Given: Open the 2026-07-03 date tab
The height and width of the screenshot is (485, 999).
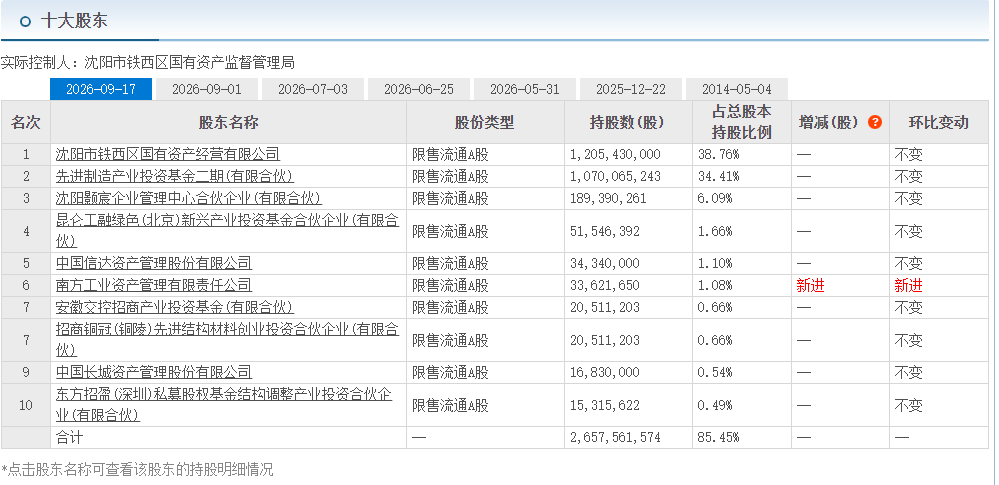Looking at the screenshot, I should click(313, 89).
